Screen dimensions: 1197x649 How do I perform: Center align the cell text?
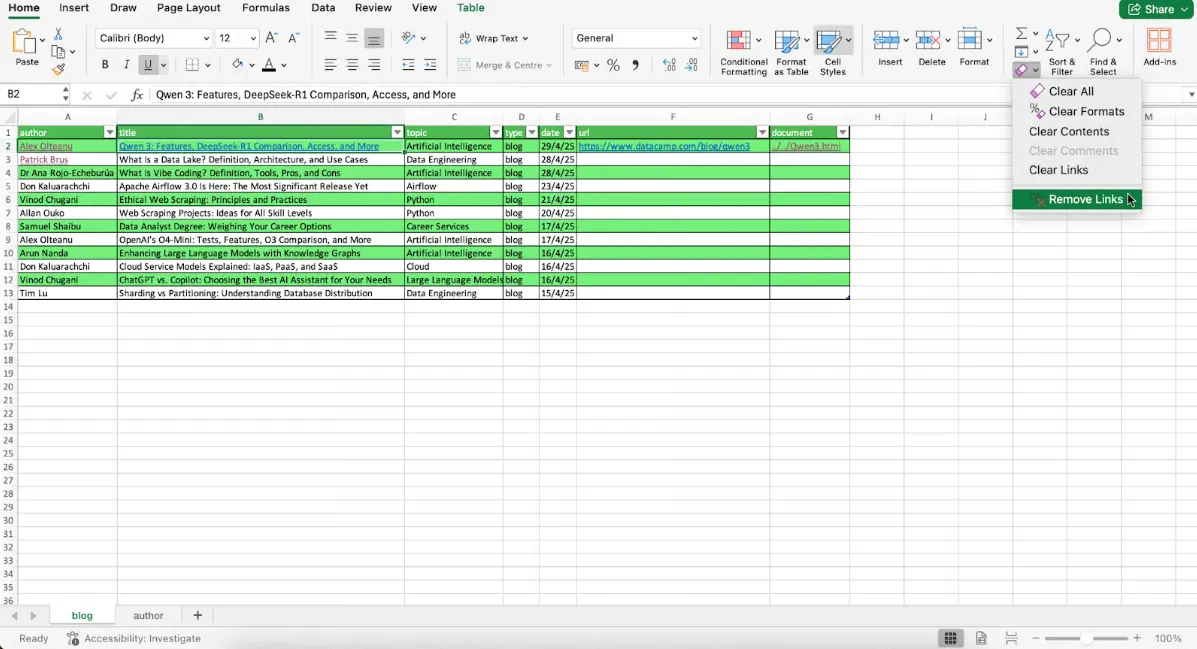click(352, 65)
